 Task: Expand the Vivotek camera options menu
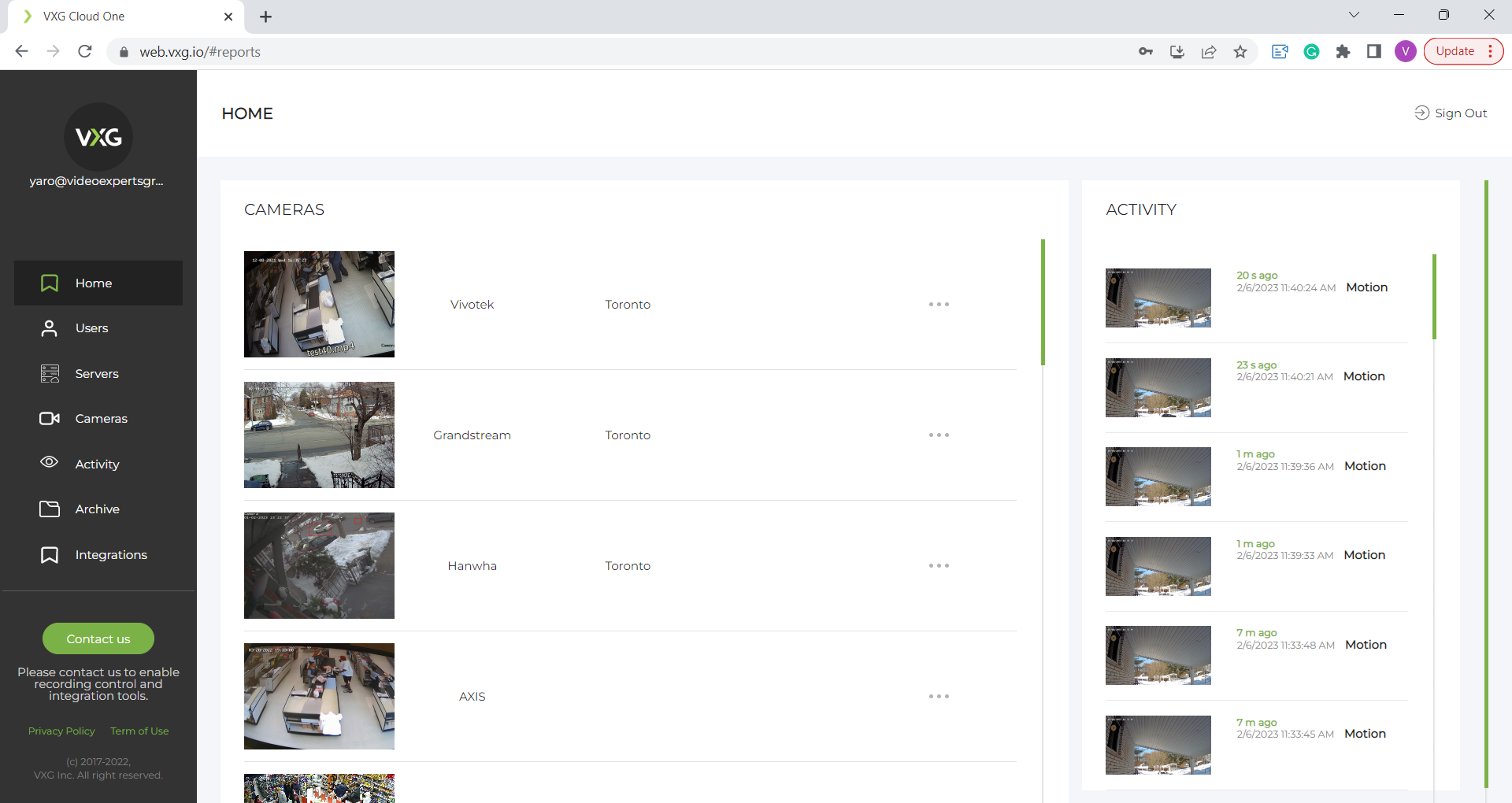pyautogui.click(x=939, y=305)
